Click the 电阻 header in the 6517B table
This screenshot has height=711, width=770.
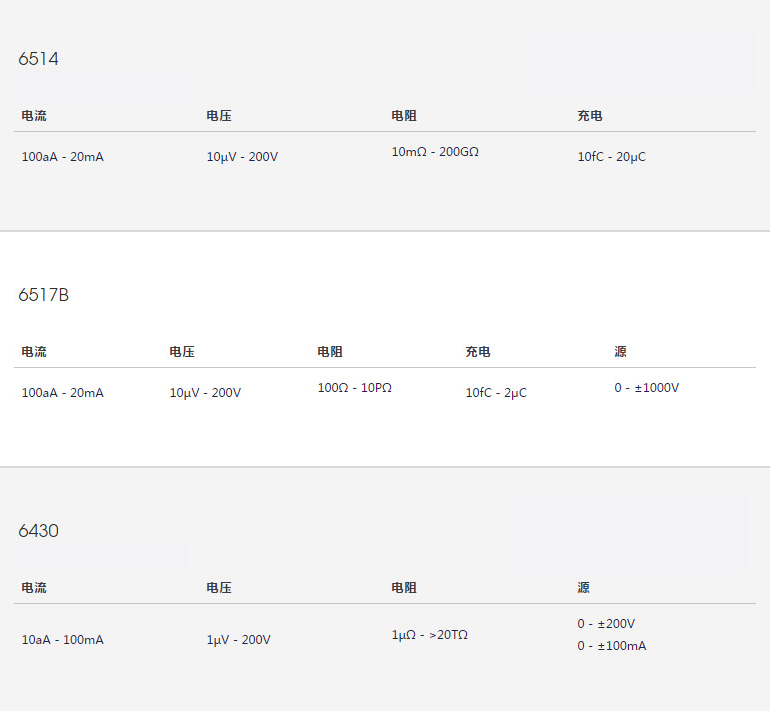click(330, 352)
